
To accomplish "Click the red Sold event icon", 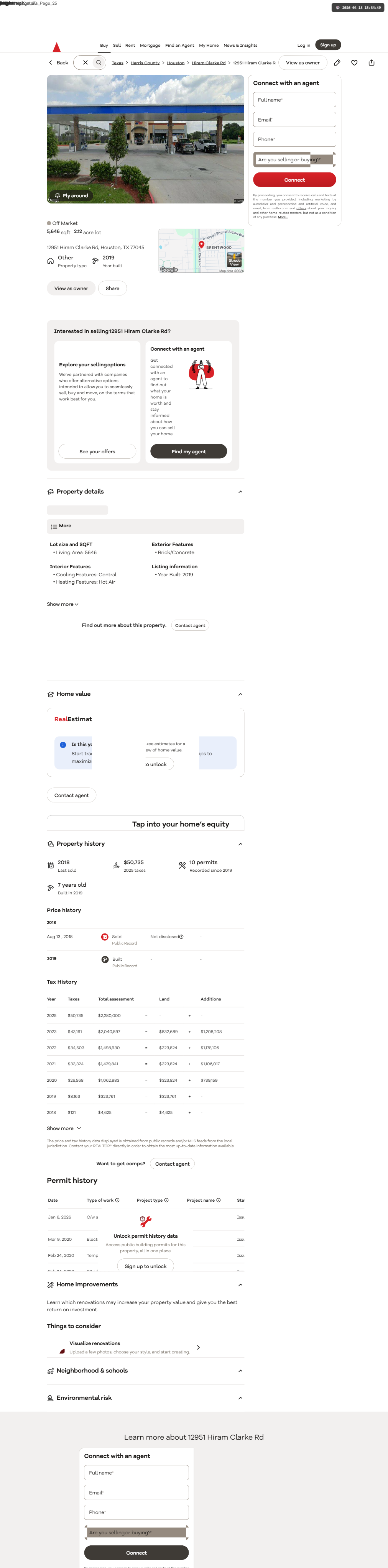I will pos(105,937).
